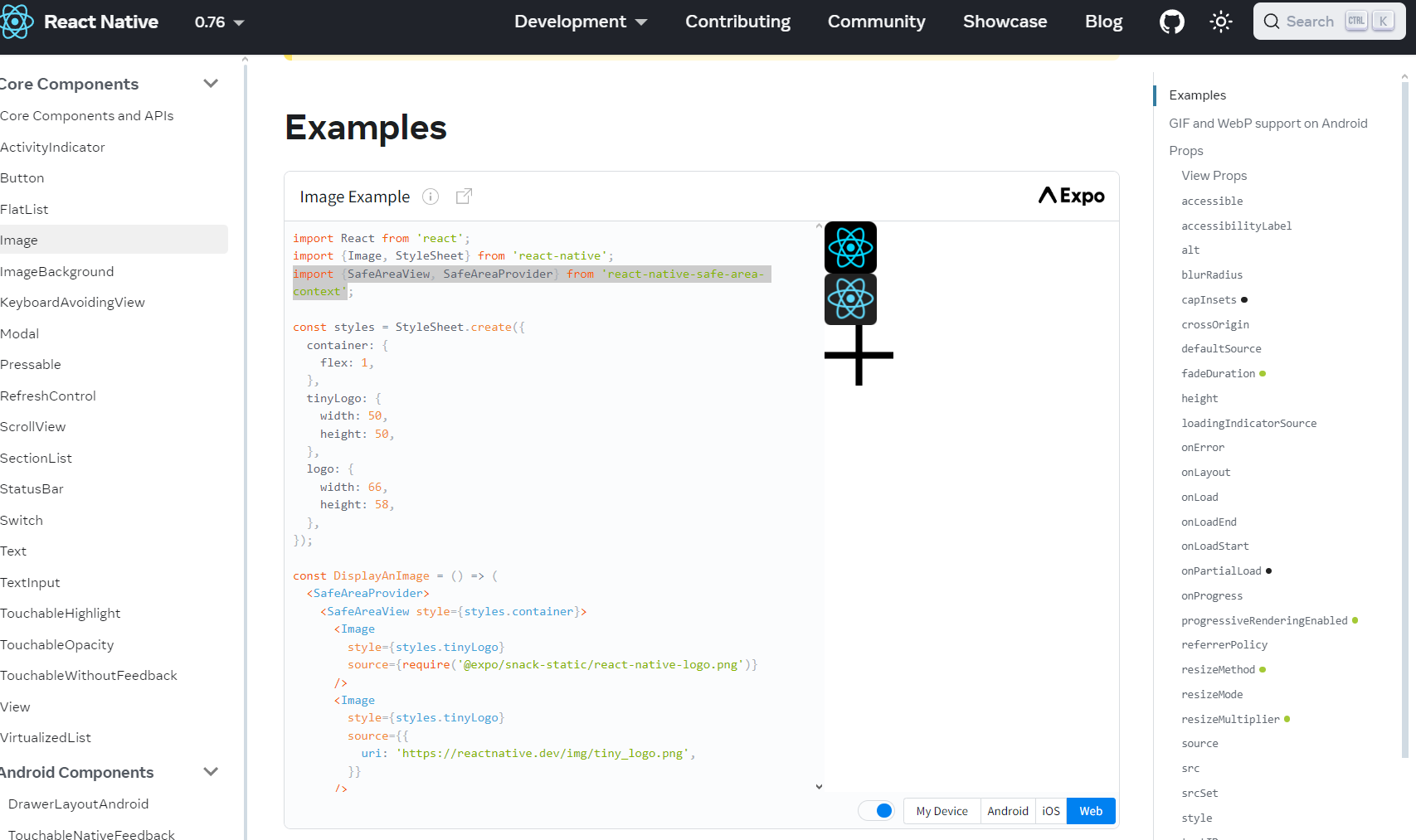Switch preview to My Device tab
Image resolution: width=1416 pixels, height=840 pixels.
coord(942,811)
